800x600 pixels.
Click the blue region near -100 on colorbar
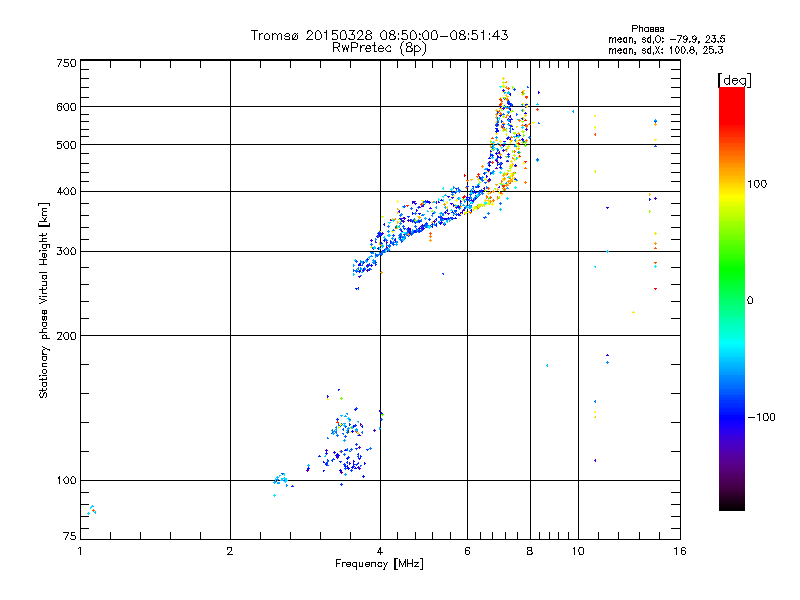[x=732, y=417]
